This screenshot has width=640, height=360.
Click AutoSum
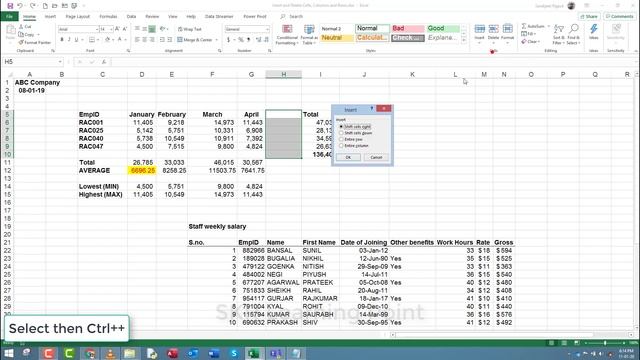pos(533,26)
